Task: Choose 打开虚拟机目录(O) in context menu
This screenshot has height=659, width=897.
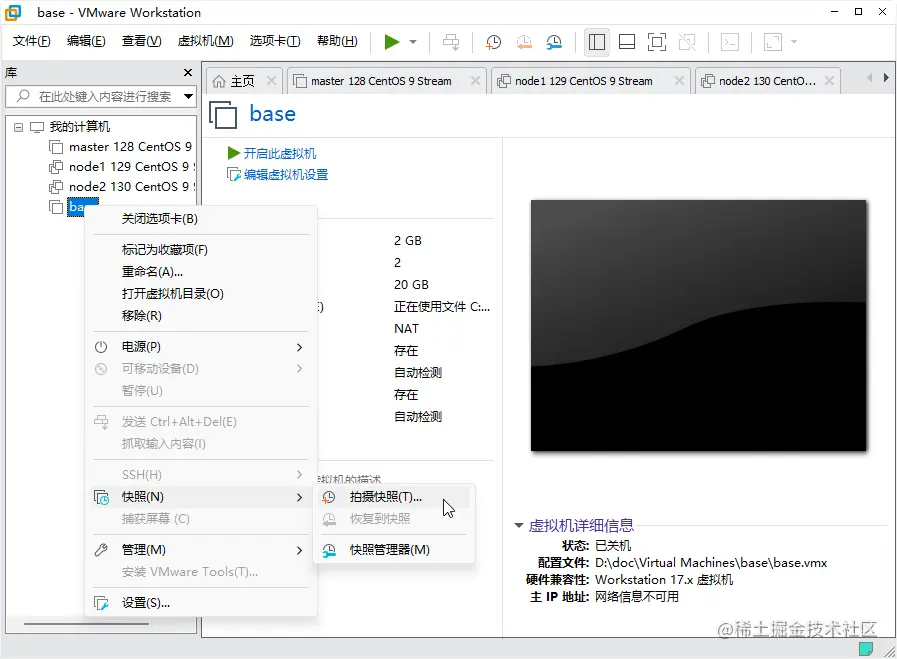Action: [x=201, y=293]
